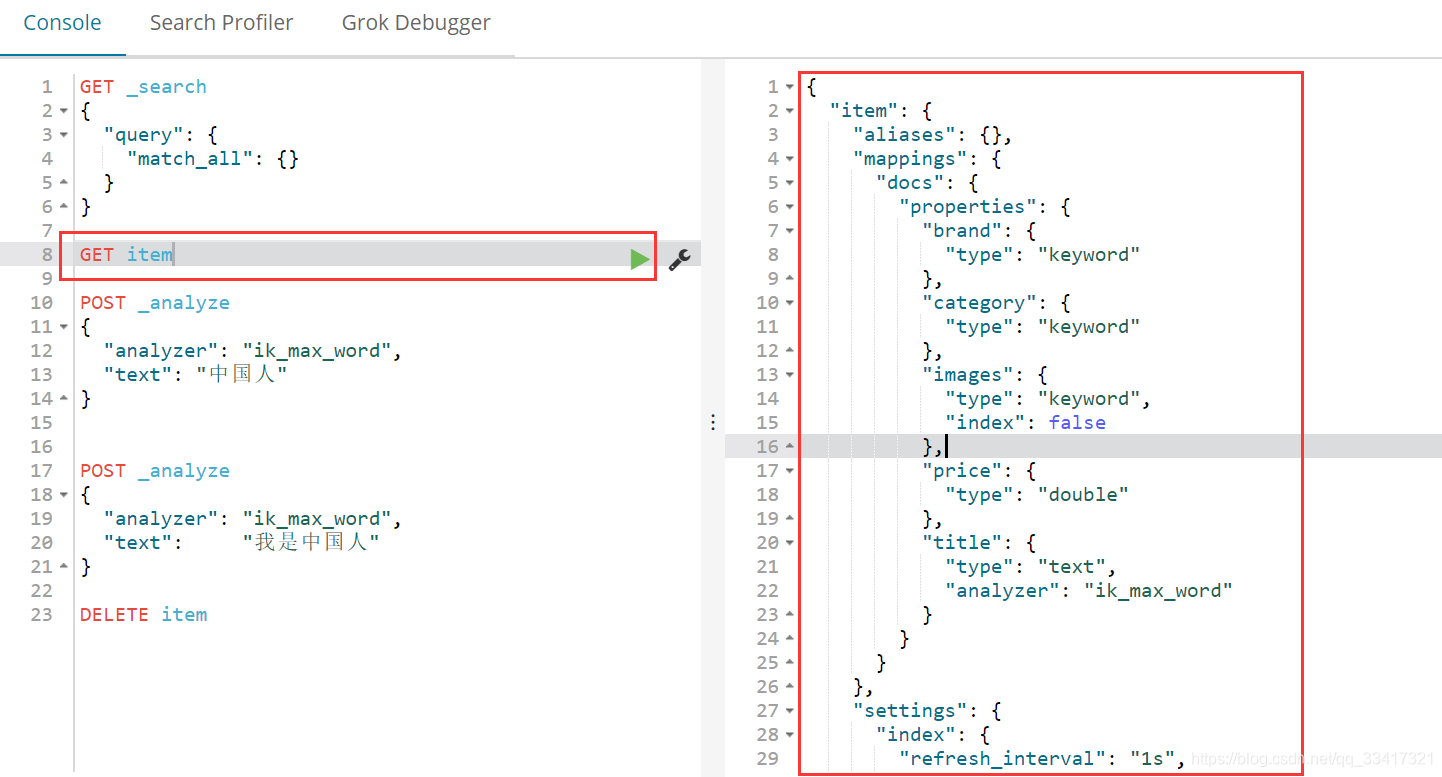Fold the "images" field in response
This screenshot has height=777, width=1442.
pyautogui.click(x=789, y=375)
